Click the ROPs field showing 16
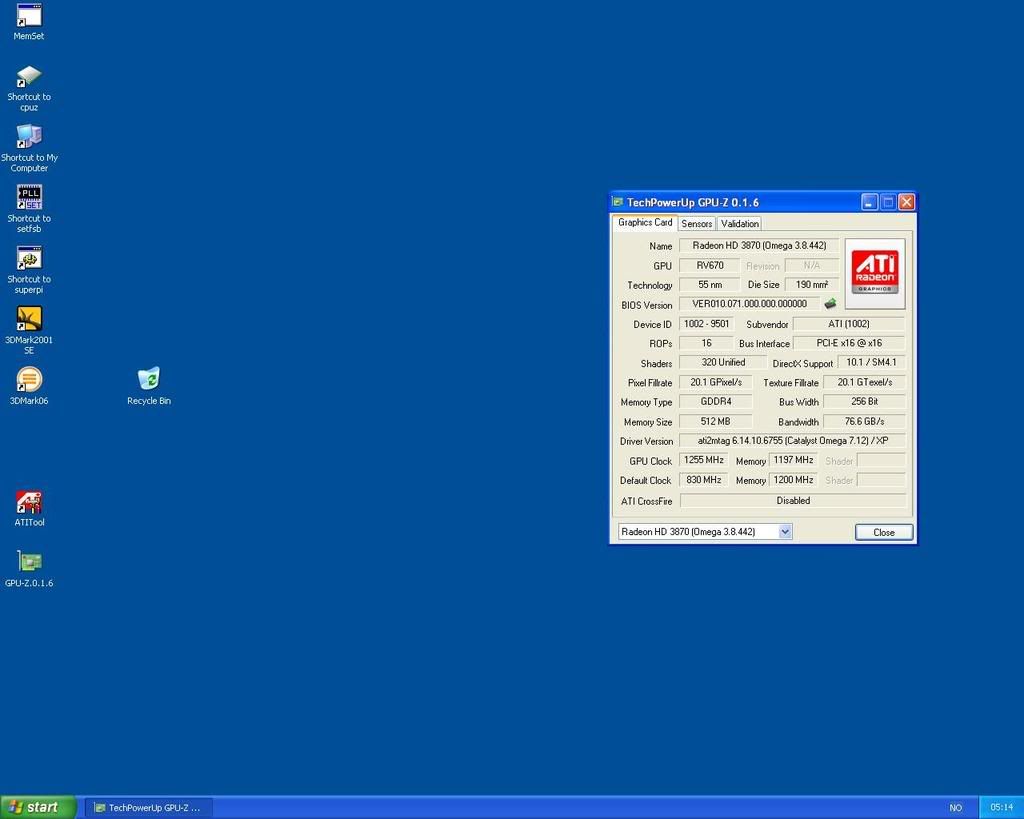 707,343
